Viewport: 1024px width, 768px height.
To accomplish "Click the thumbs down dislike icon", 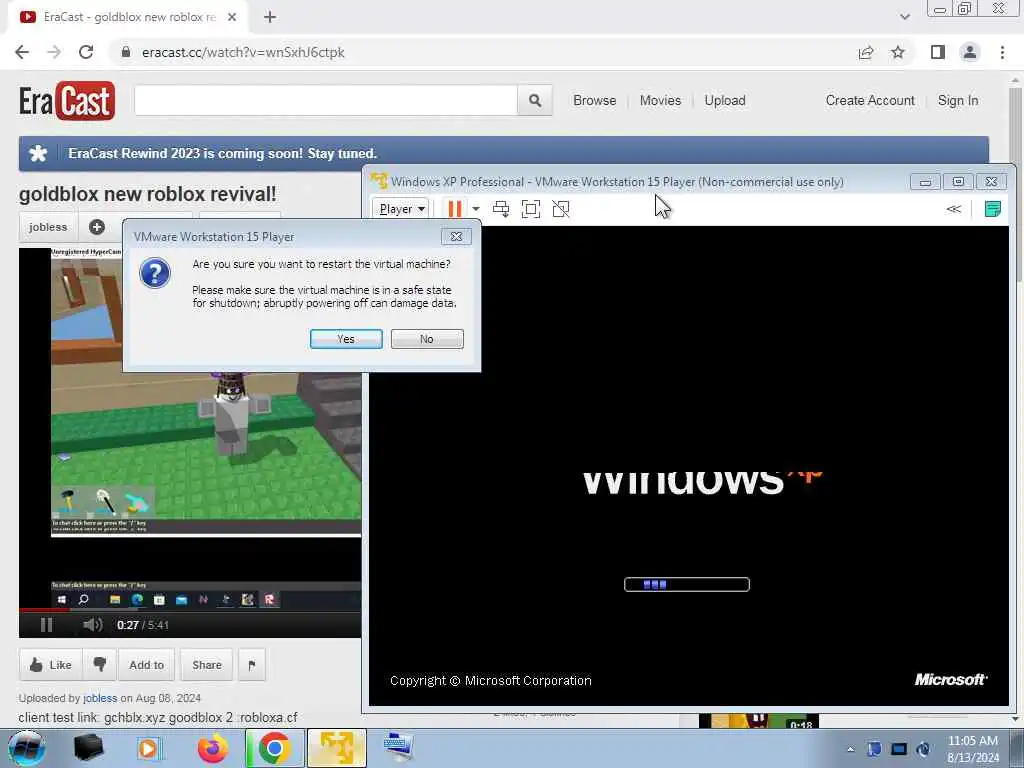I will click(100, 665).
